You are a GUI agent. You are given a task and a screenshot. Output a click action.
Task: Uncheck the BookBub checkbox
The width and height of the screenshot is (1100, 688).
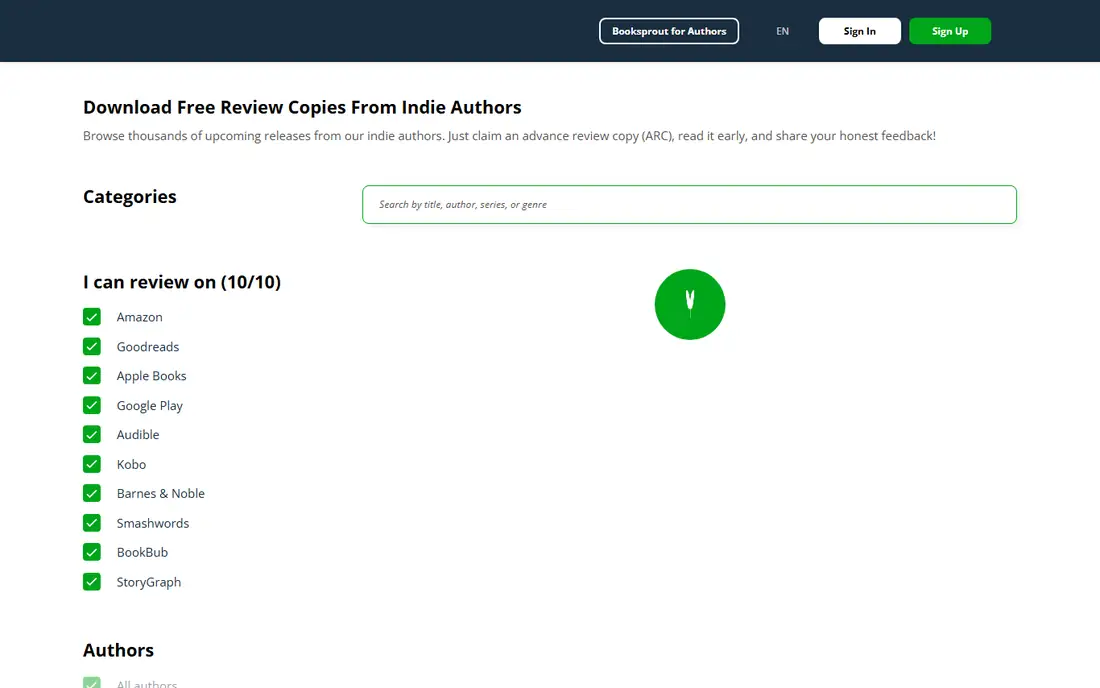click(x=92, y=553)
